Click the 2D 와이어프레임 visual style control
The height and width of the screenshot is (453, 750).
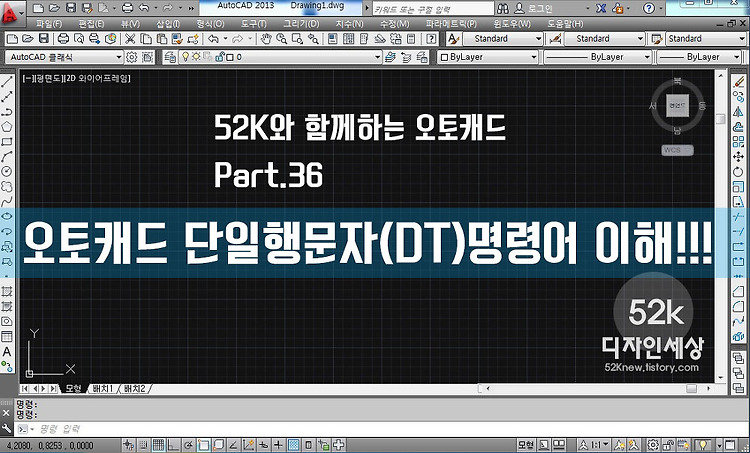[98, 78]
